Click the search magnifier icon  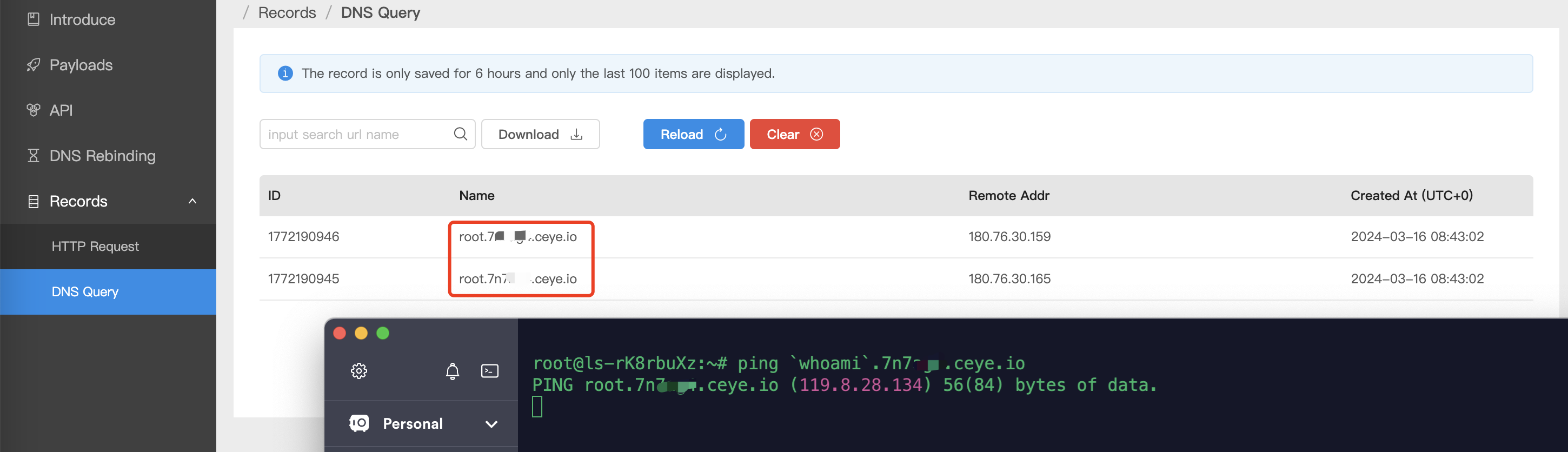pyautogui.click(x=461, y=134)
